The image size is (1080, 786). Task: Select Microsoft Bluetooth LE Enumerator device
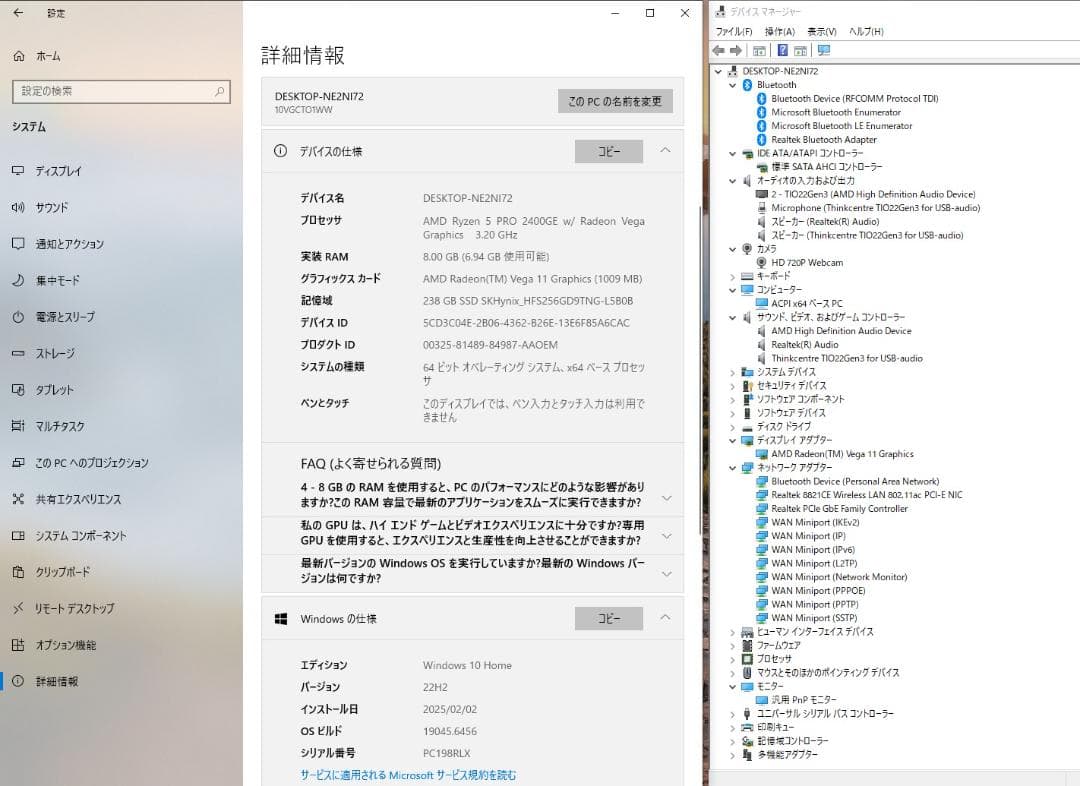842,125
